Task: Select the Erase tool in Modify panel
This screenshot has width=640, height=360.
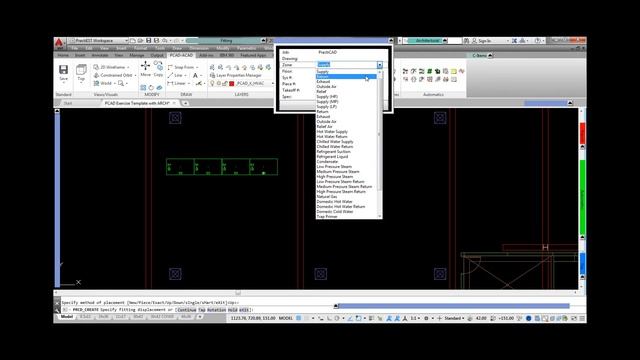Action: tap(159, 87)
